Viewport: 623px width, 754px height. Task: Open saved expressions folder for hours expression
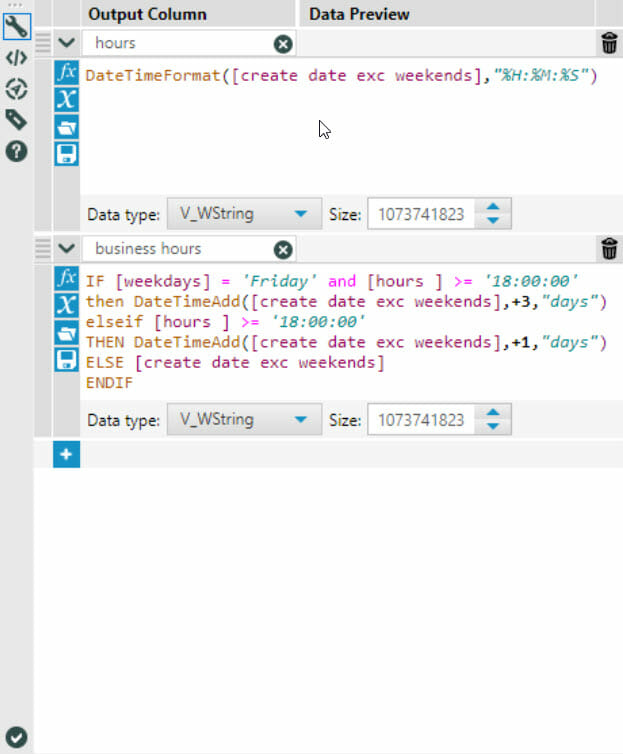[x=66, y=126]
